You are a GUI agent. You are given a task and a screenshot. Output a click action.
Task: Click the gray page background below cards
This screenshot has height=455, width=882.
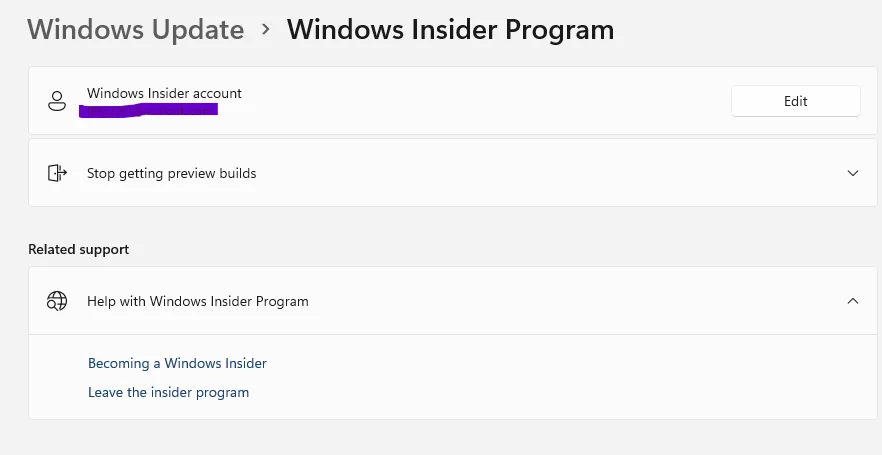coord(450,438)
